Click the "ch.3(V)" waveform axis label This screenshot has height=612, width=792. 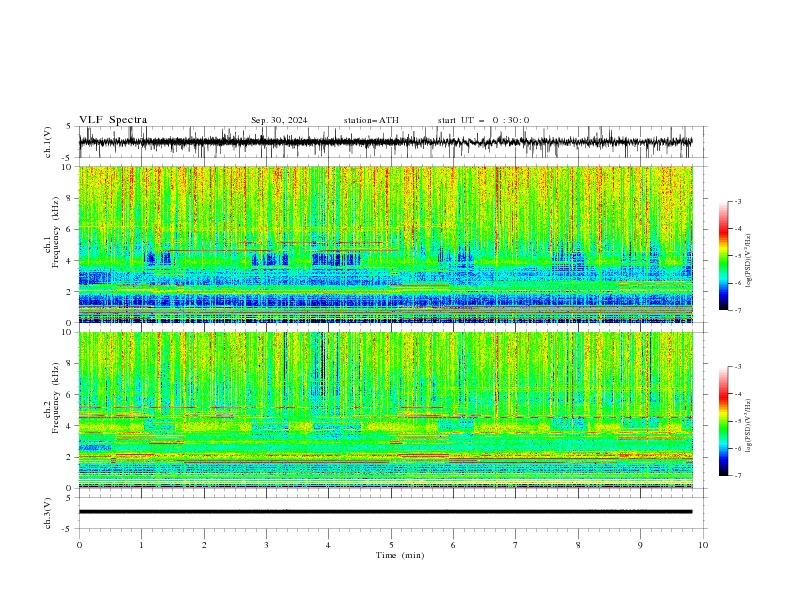click(x=48, y=513)
